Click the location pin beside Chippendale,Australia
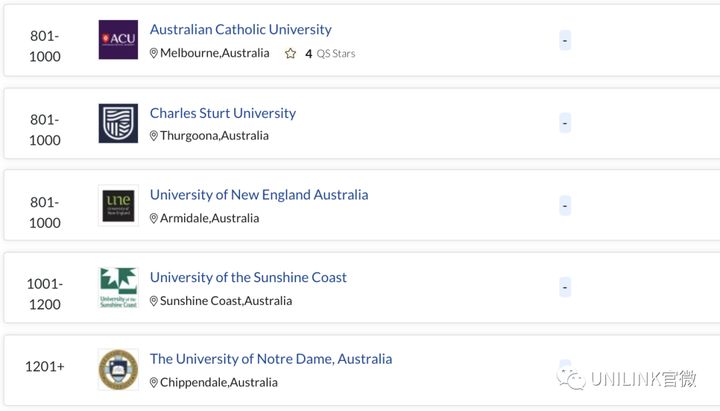Viewport: 720px width, 411px height. coord(154,383)
